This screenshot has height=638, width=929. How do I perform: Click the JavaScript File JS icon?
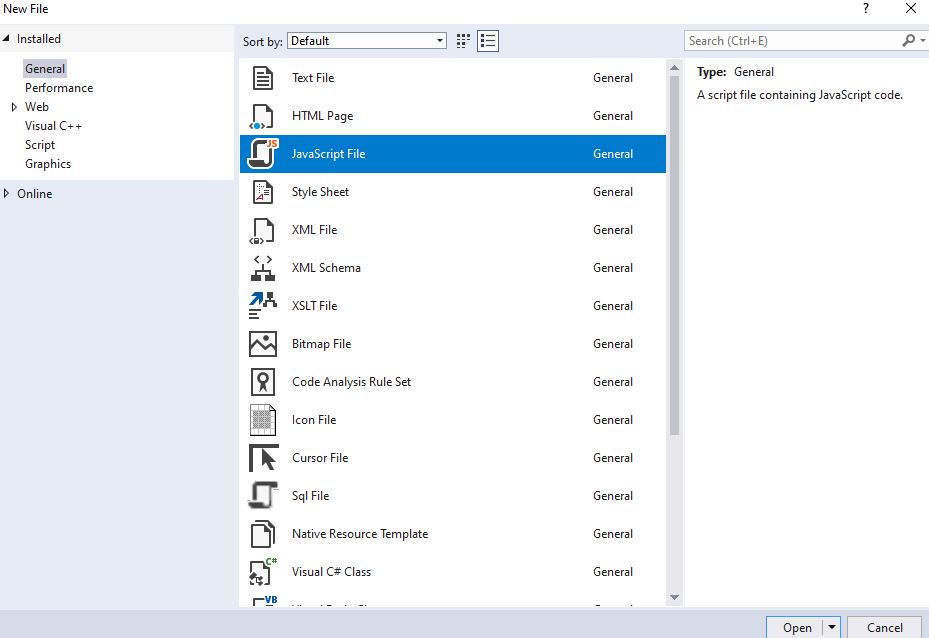(x=263, y=153)
